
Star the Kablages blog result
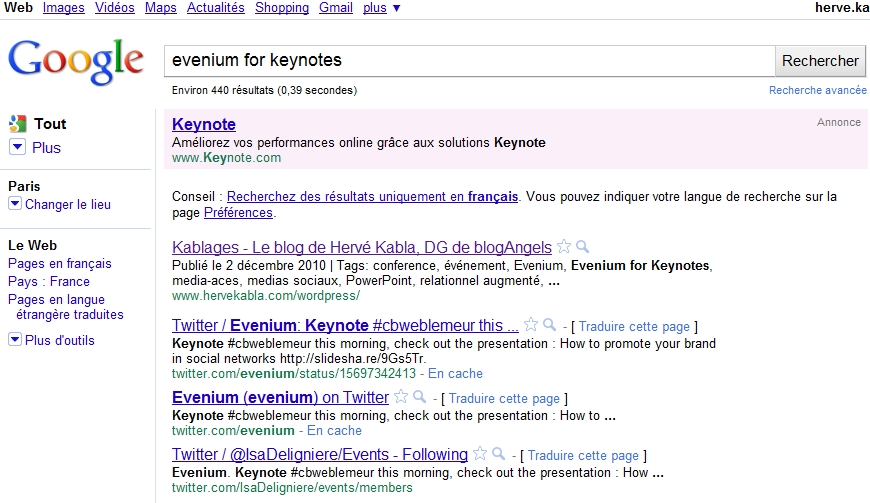click(564, 246)
